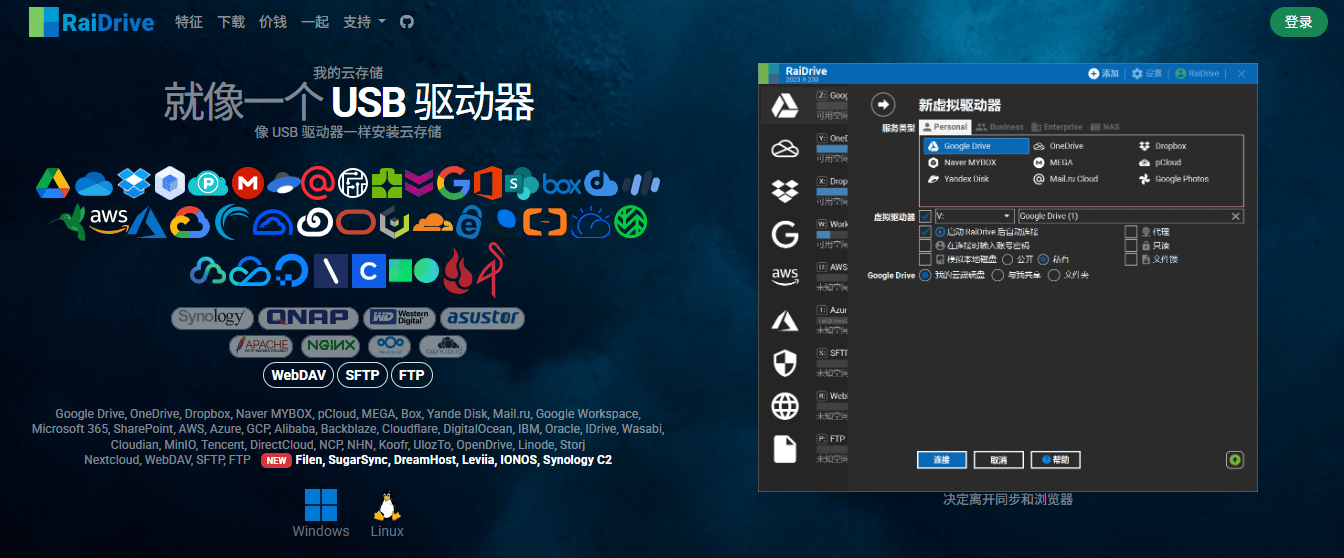Choose Yandex Disk in the service list
The height and width of the screenshot is (558, 1344).
958,179
